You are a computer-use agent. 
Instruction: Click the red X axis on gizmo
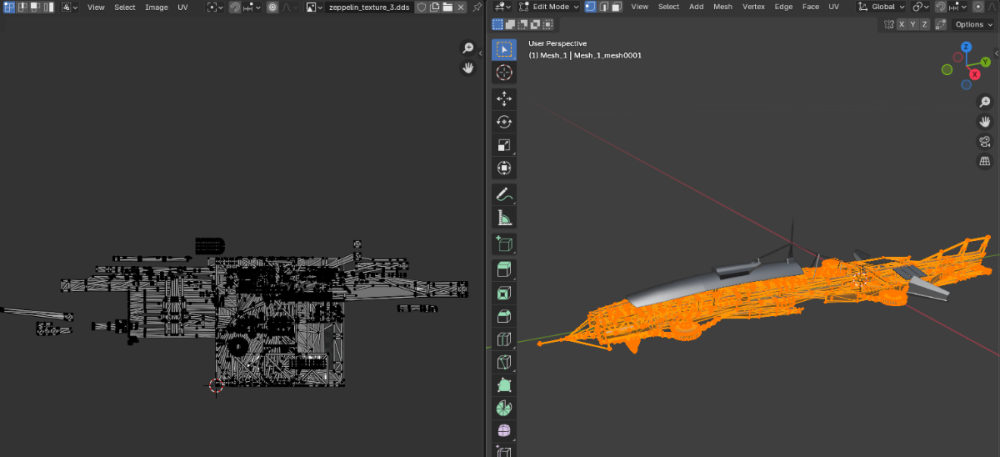[x=974, y=75]
